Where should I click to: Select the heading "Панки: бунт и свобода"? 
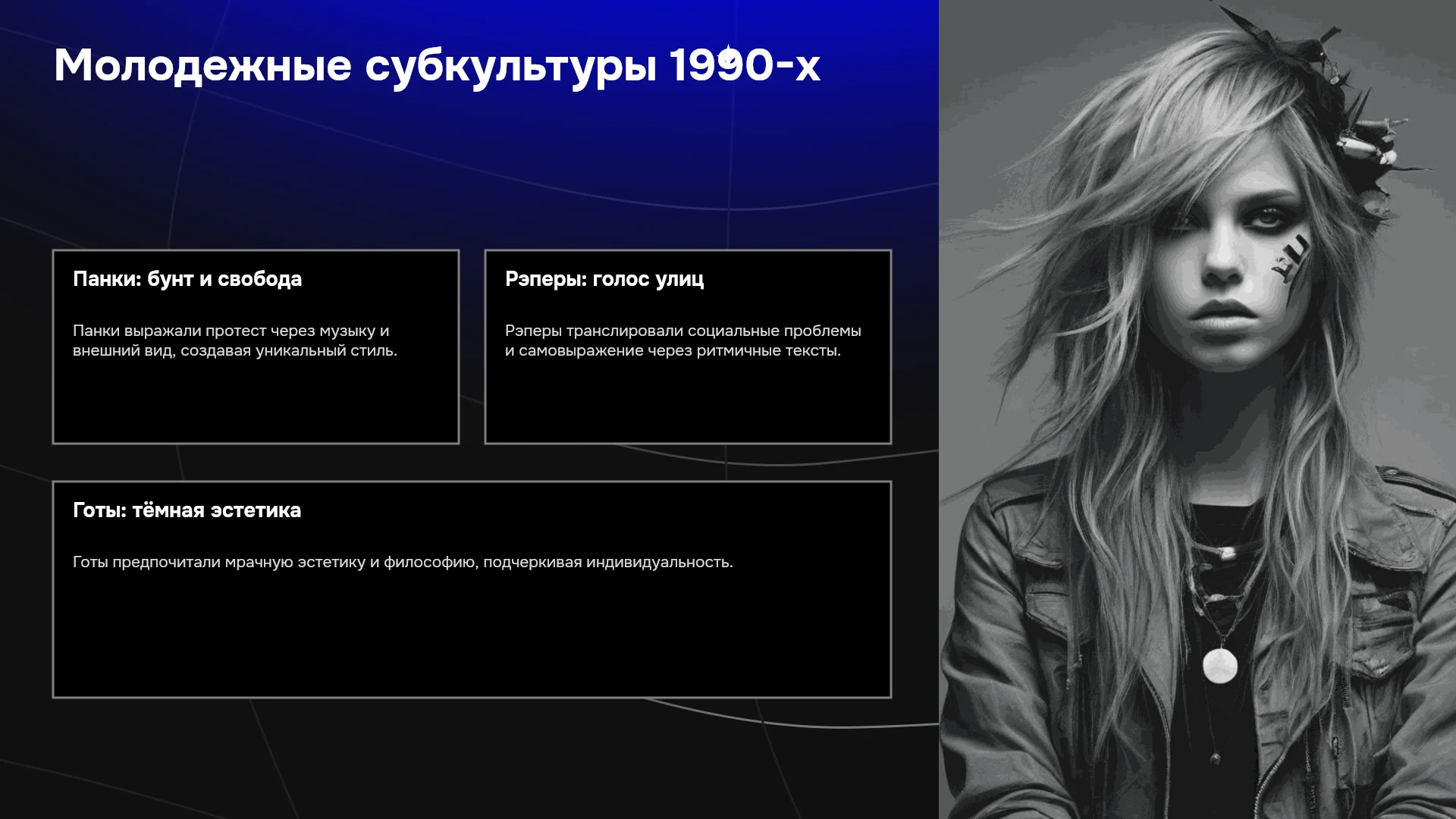187,279
